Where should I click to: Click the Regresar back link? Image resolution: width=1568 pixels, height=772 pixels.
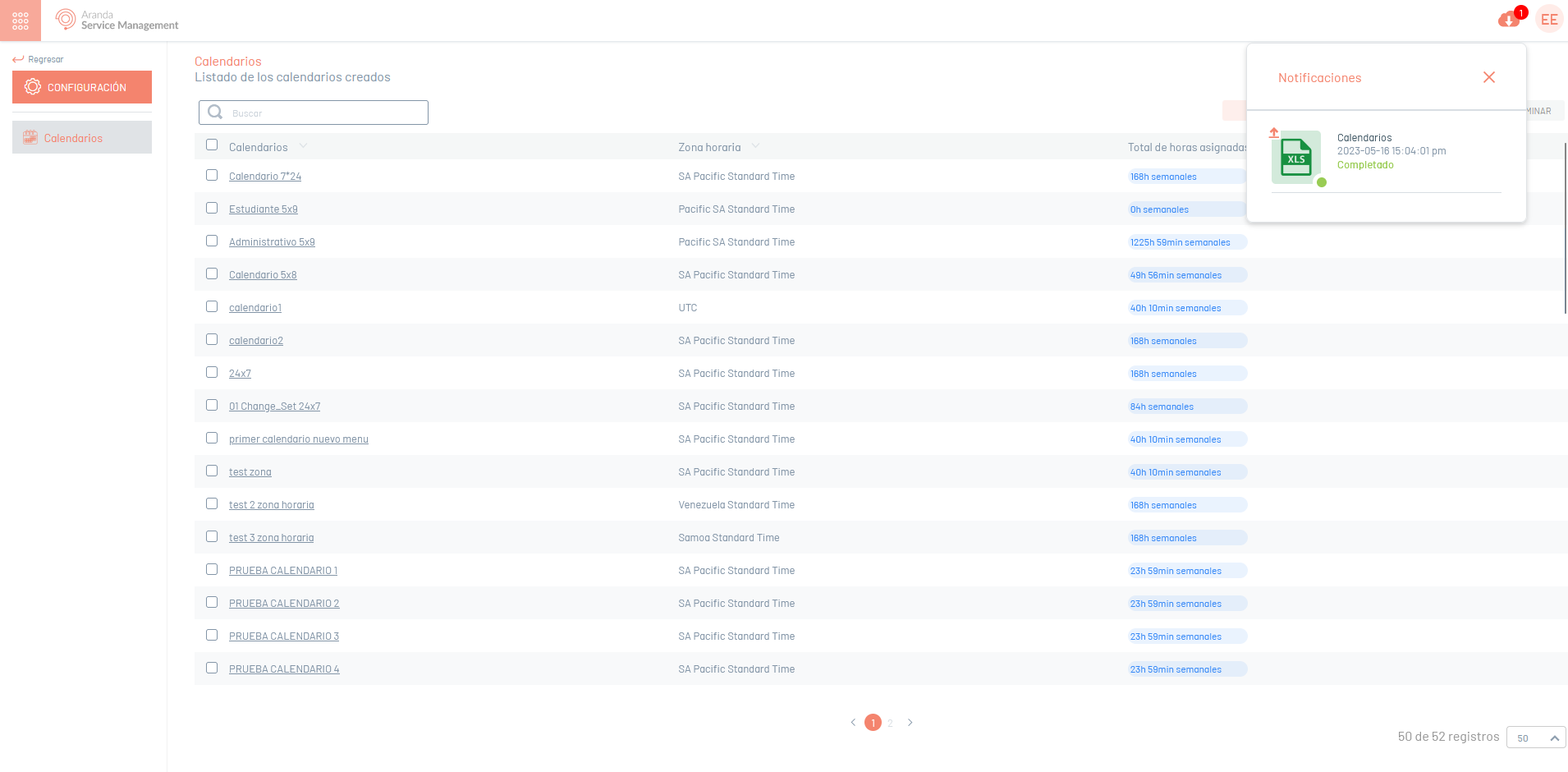(39, 59)
